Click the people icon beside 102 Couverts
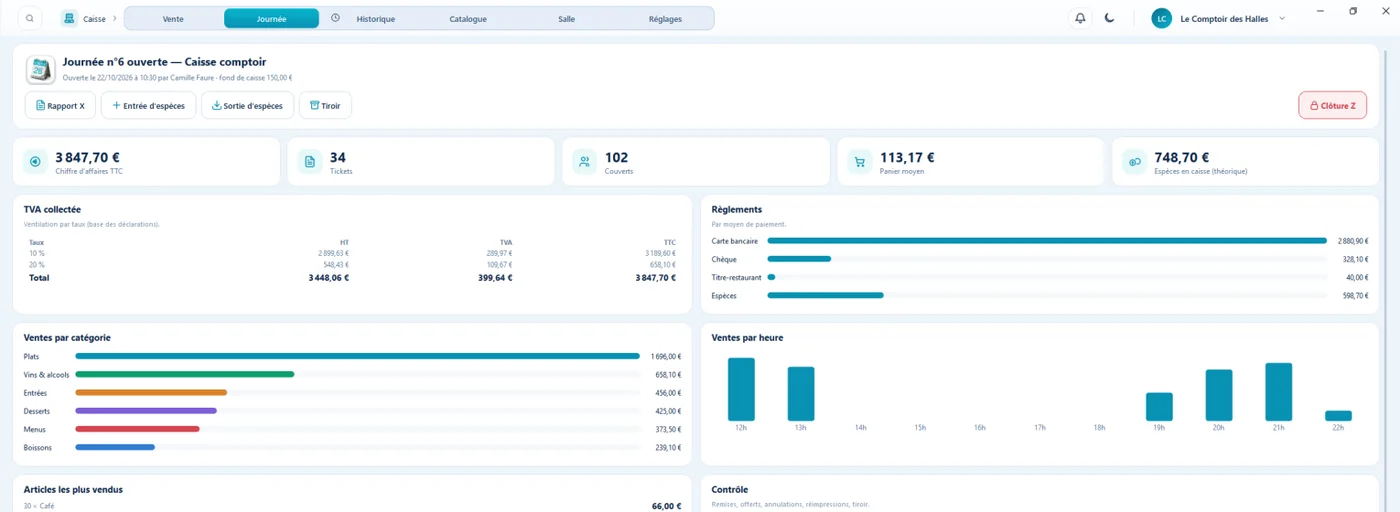 [x=585, y=162]
